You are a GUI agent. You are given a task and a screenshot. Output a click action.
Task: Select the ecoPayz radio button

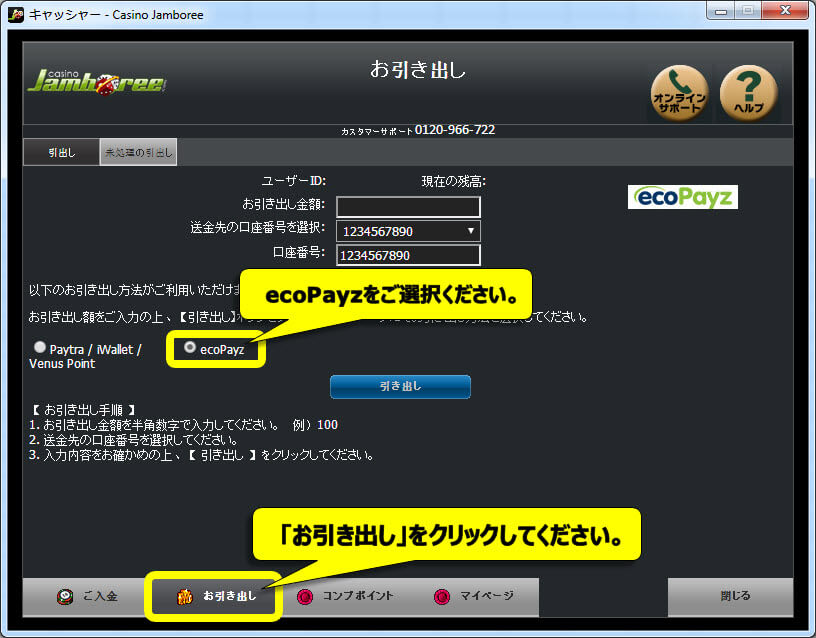click(190, 347)
